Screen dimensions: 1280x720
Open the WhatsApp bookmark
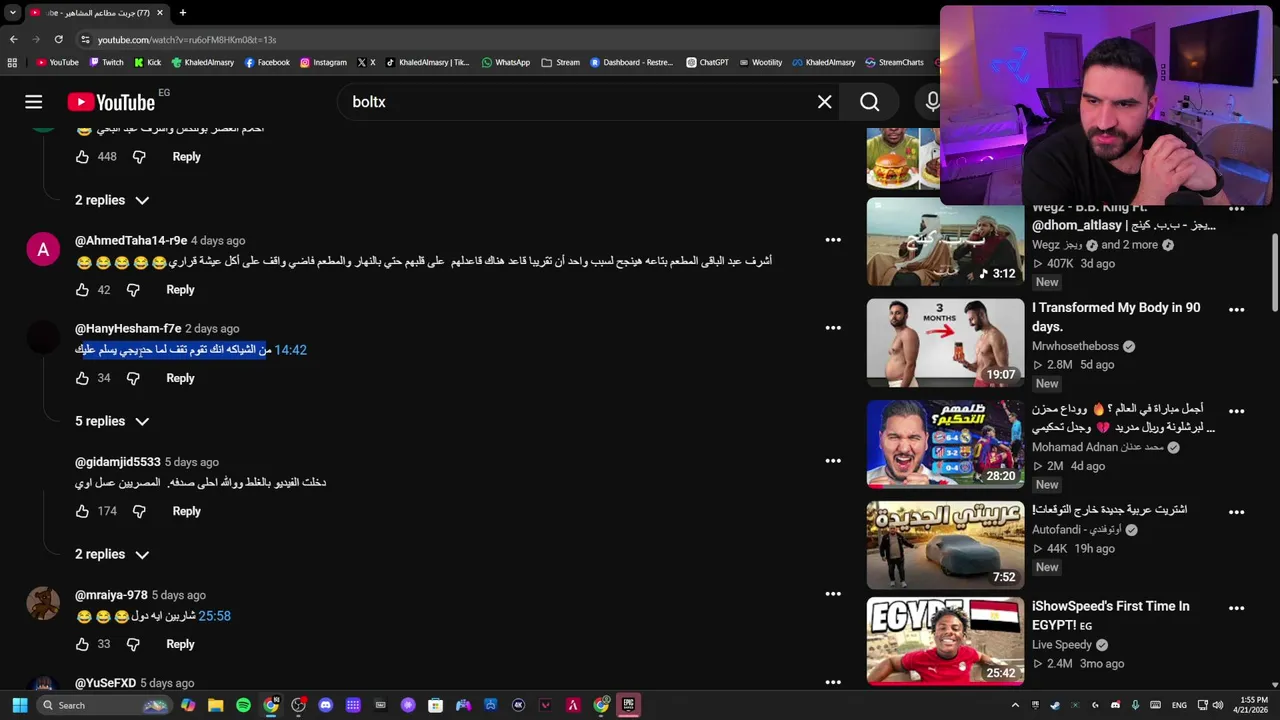506,62
